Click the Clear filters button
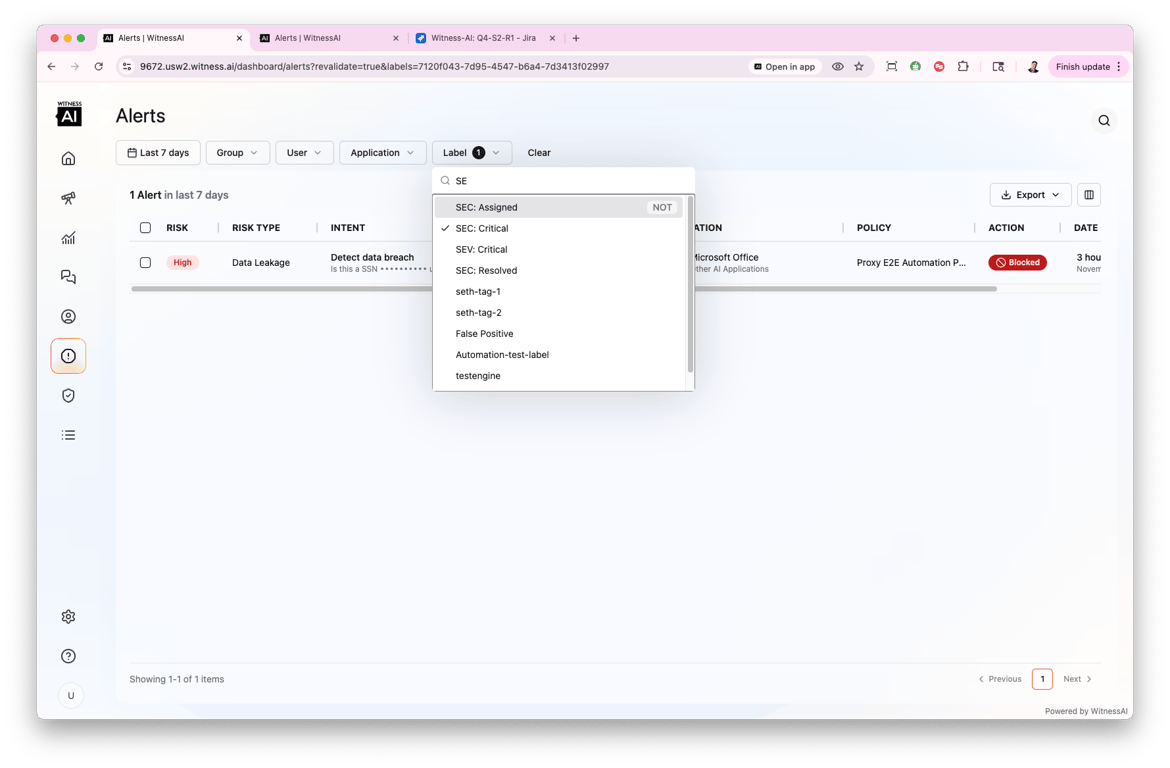 539,152
